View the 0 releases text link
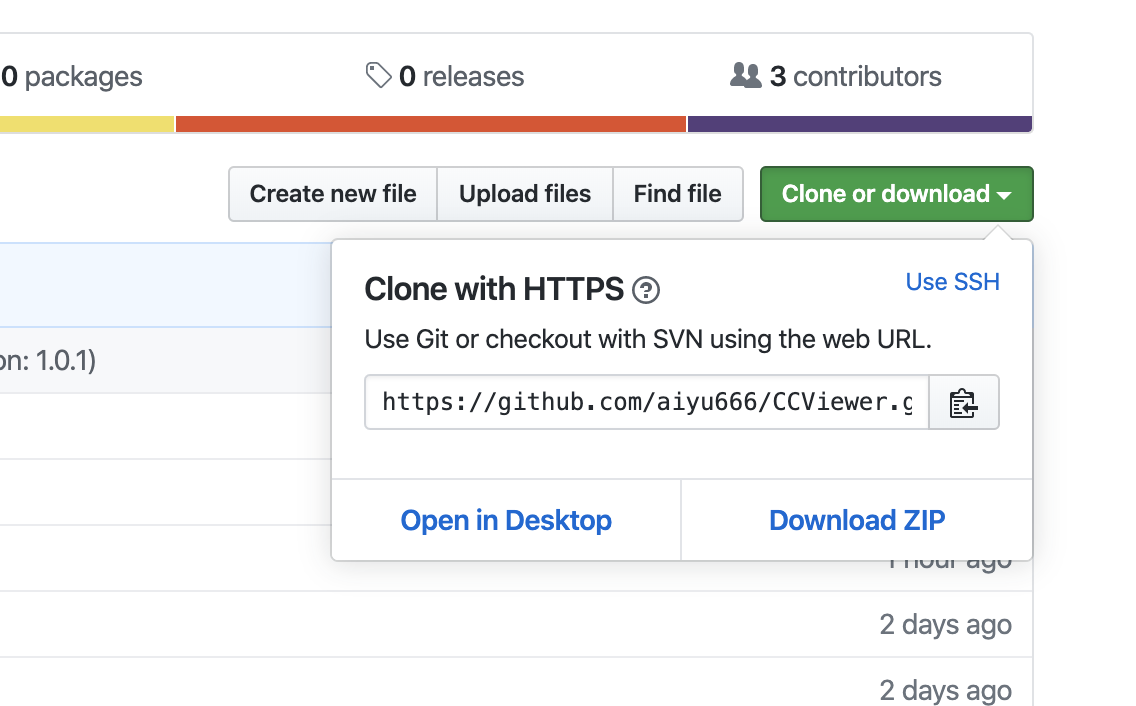The image size is (1136, 706). tap(461, 77)
